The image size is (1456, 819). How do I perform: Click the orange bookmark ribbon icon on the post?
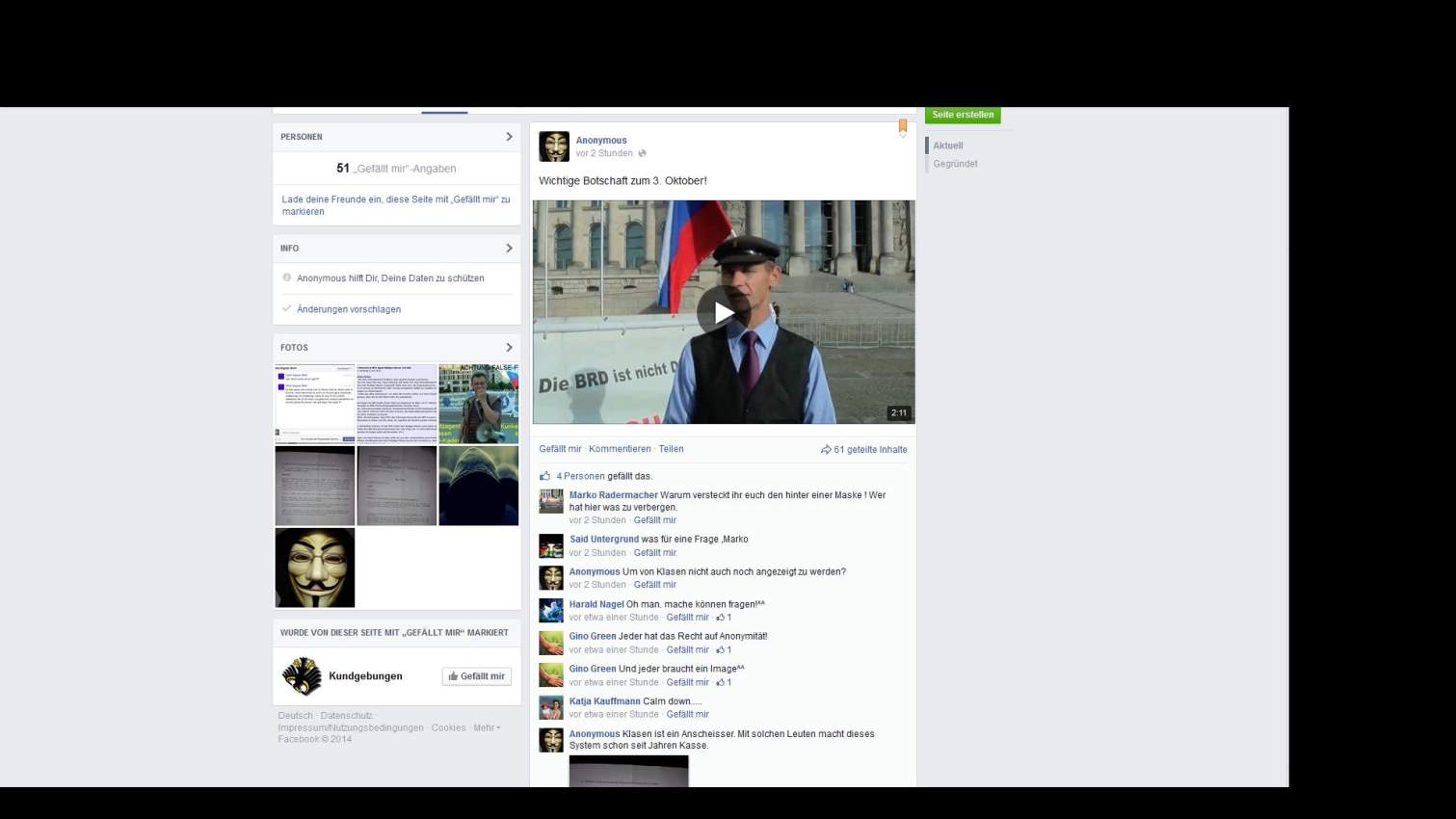pos(903,126)
